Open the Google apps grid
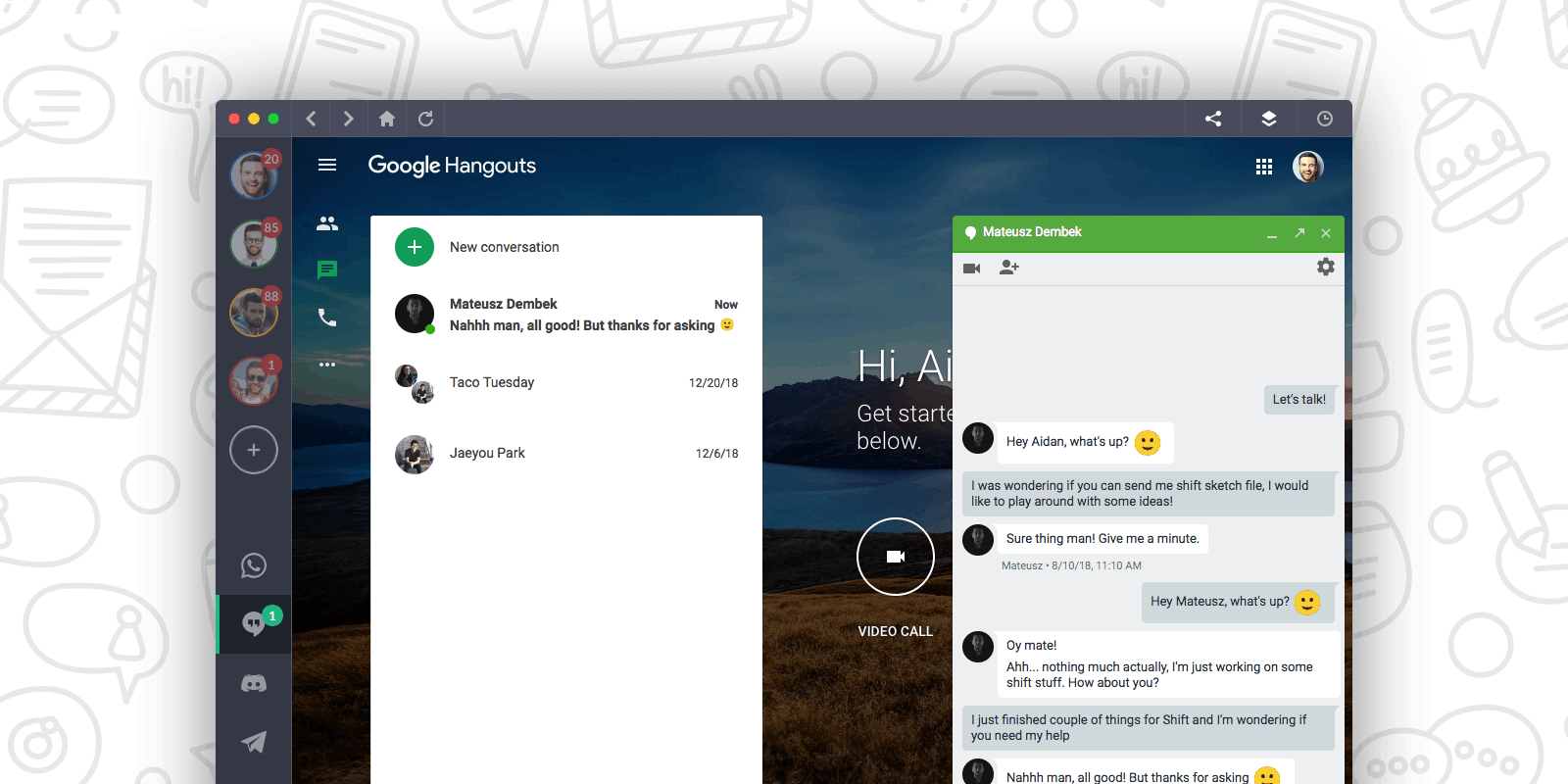Screen dimensions: 1568x784 coord(1264,167)
